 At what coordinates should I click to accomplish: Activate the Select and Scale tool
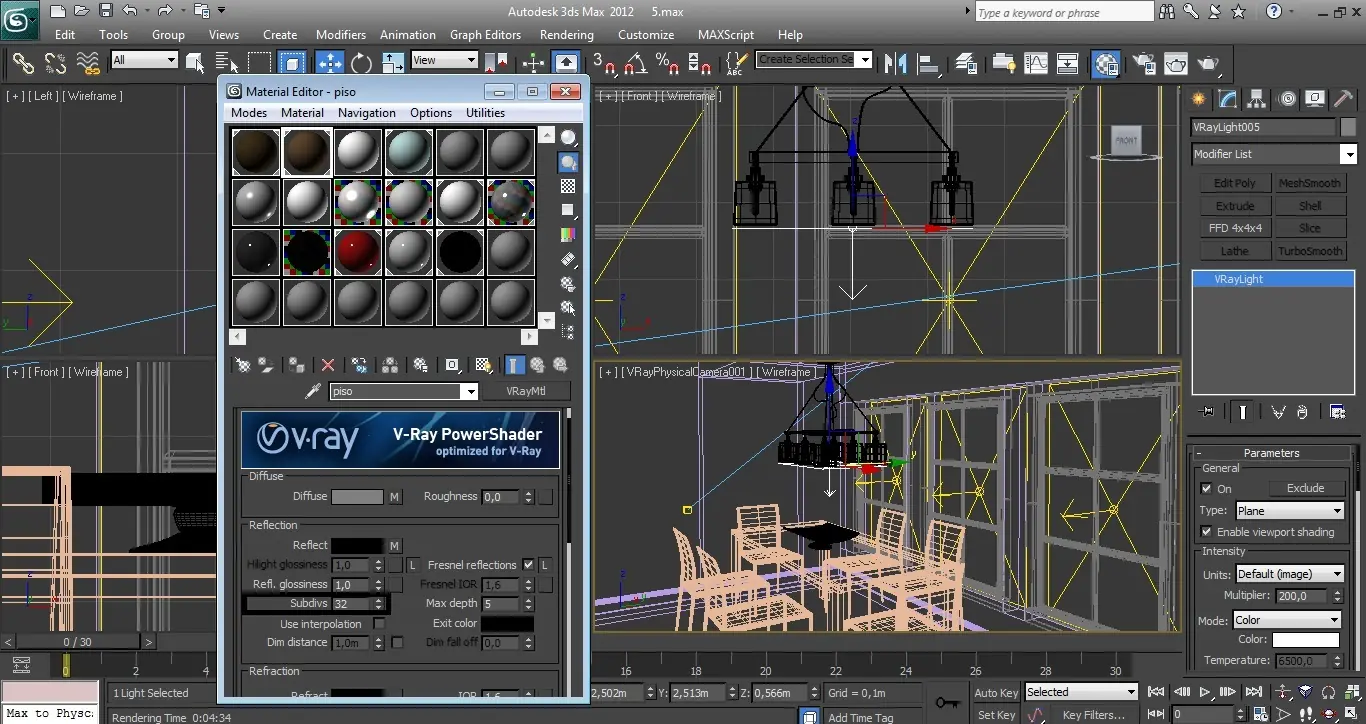[x=393, y=63]
